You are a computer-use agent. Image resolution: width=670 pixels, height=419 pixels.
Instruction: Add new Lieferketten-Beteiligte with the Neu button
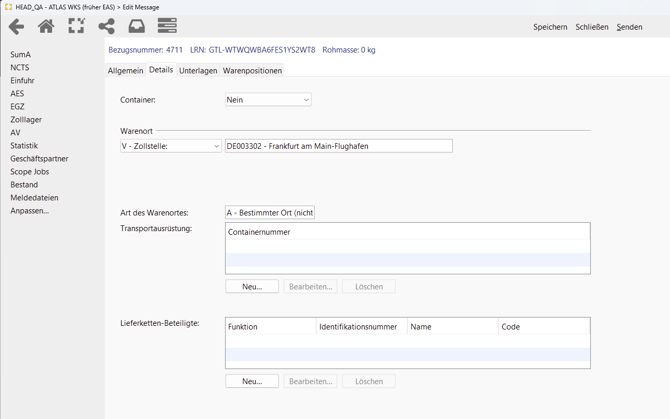click(x=252, y=381)
